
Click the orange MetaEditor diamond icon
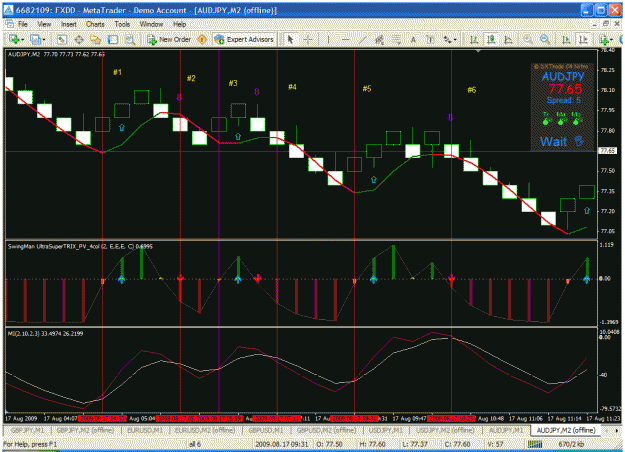click(x=202, y=39)
